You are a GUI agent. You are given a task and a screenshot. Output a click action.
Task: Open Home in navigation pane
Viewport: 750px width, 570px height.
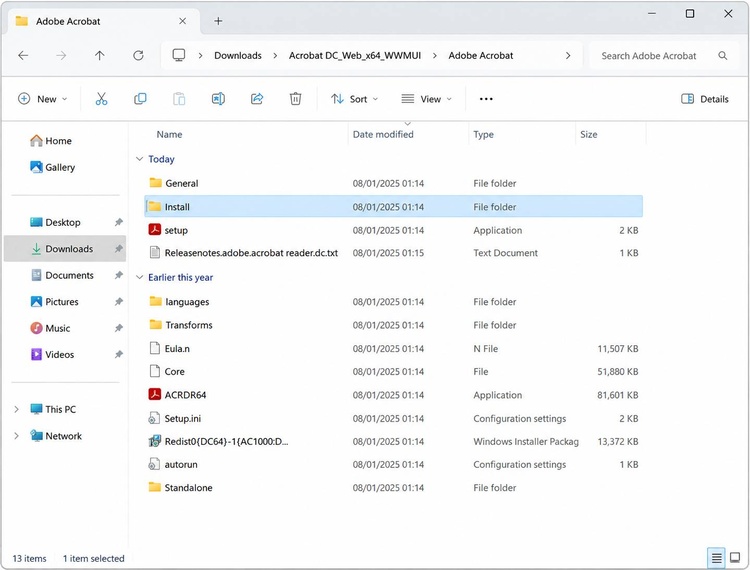51,141
